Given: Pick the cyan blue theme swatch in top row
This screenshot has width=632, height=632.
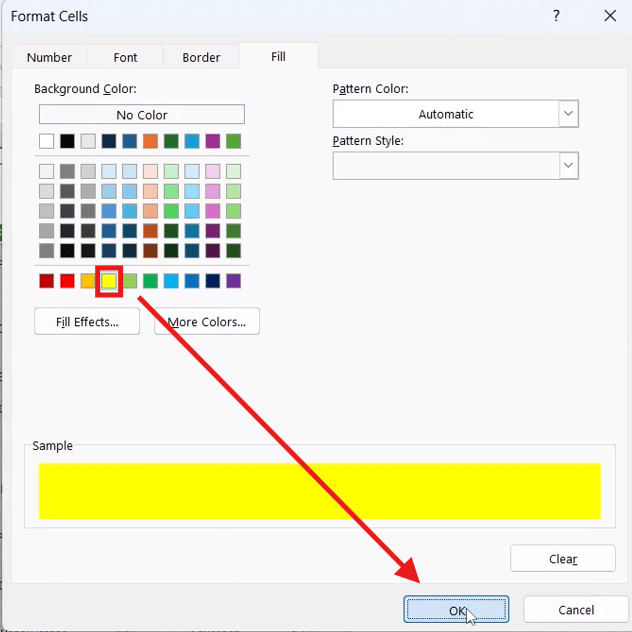Looking at the screenshot, I should [x=192, y=141].
